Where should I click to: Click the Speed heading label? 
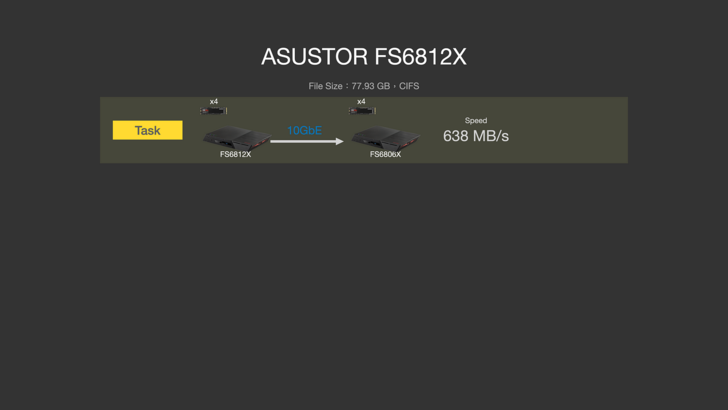coord(476,120)
